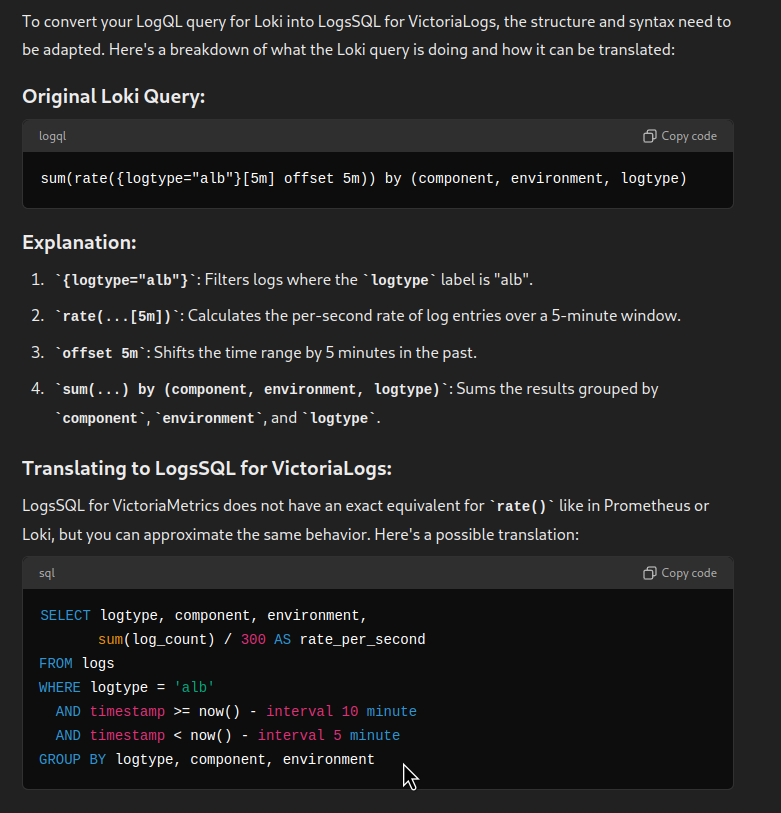The height and width of the screenshot is (813, 781).
Task: Click the inline code rate(...[5m]) in item 2
Action: click(117, 316)
